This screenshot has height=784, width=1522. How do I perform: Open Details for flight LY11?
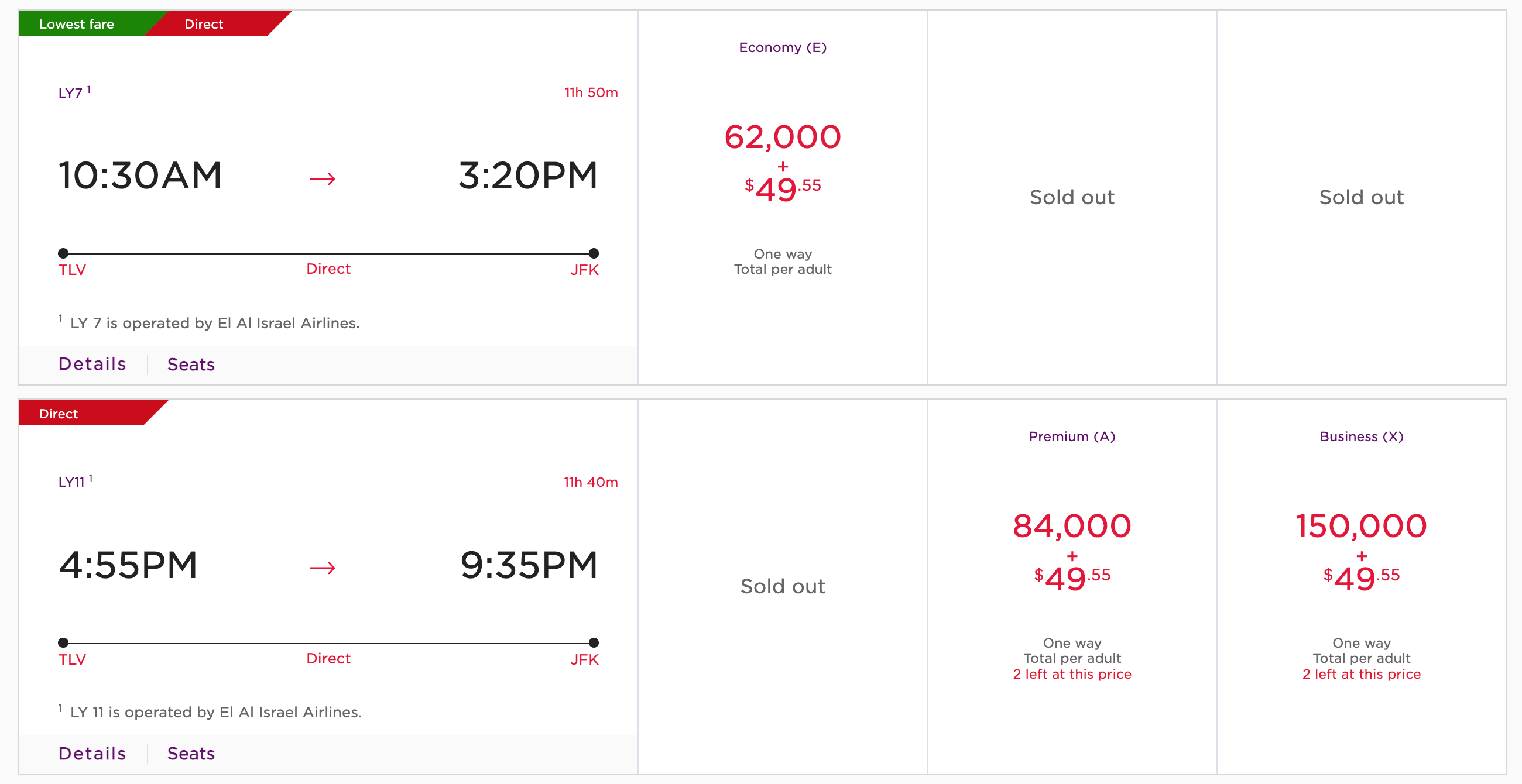point(92,753)
